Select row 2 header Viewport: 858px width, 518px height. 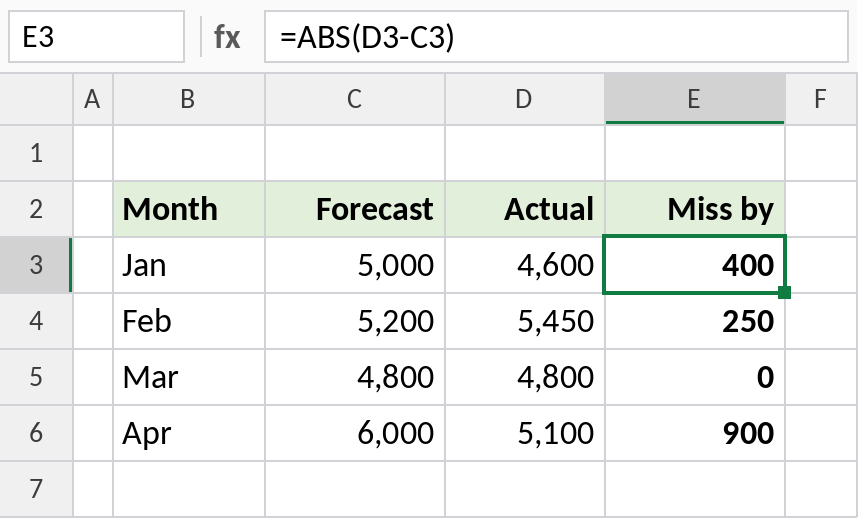coord(36,209)
